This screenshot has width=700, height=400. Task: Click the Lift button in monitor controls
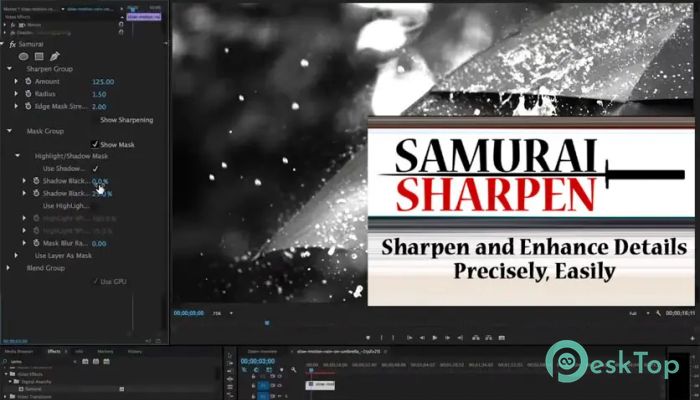476,338
